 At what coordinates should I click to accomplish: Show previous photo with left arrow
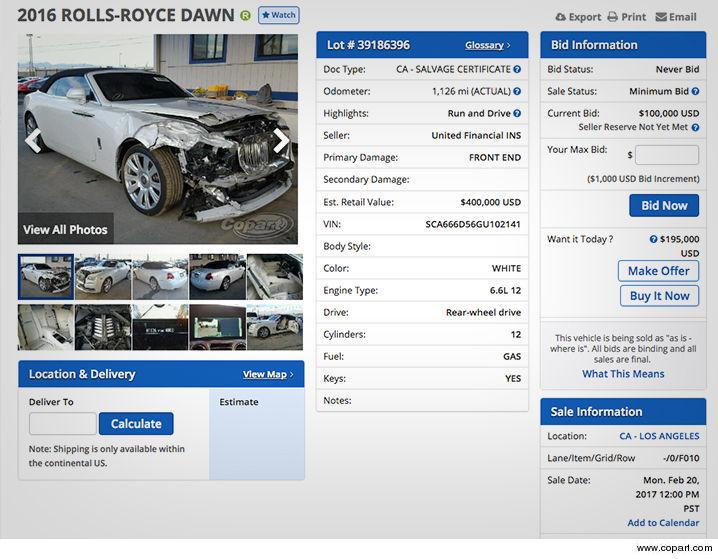(33, 141)
